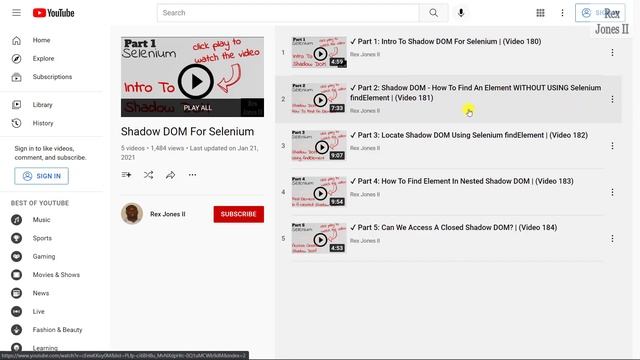Image resolution: width=640 pixels, height=360 pixels.
Task: Click Rex Jones II under Part 1 title
Action: [365, 54]
